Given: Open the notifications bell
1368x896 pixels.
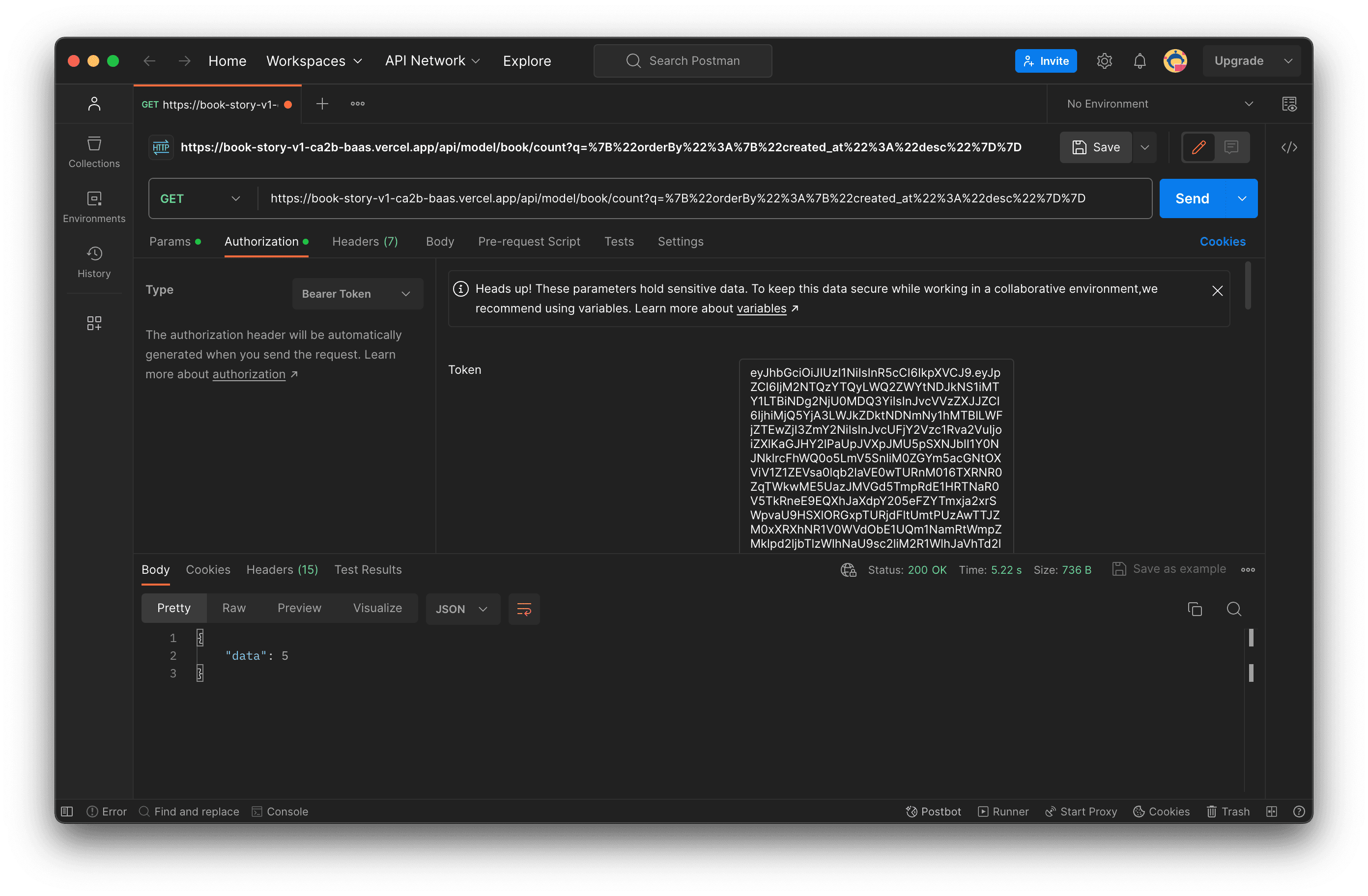Looking at the screenshot, I should tap(1140, 61).
